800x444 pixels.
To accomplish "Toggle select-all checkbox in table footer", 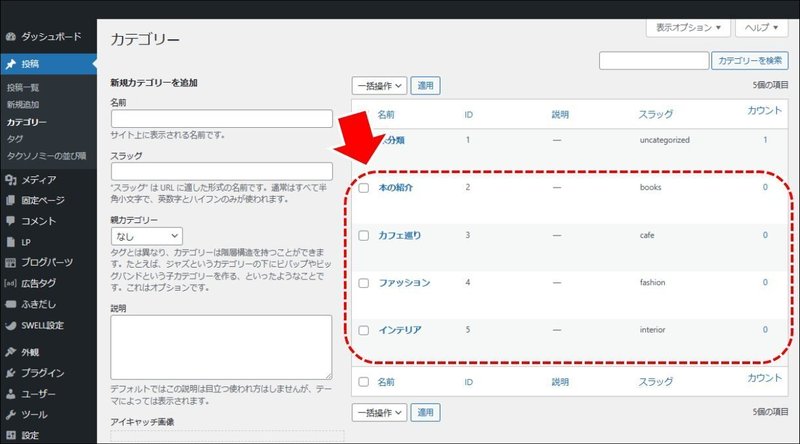I will tap(363, 382).
